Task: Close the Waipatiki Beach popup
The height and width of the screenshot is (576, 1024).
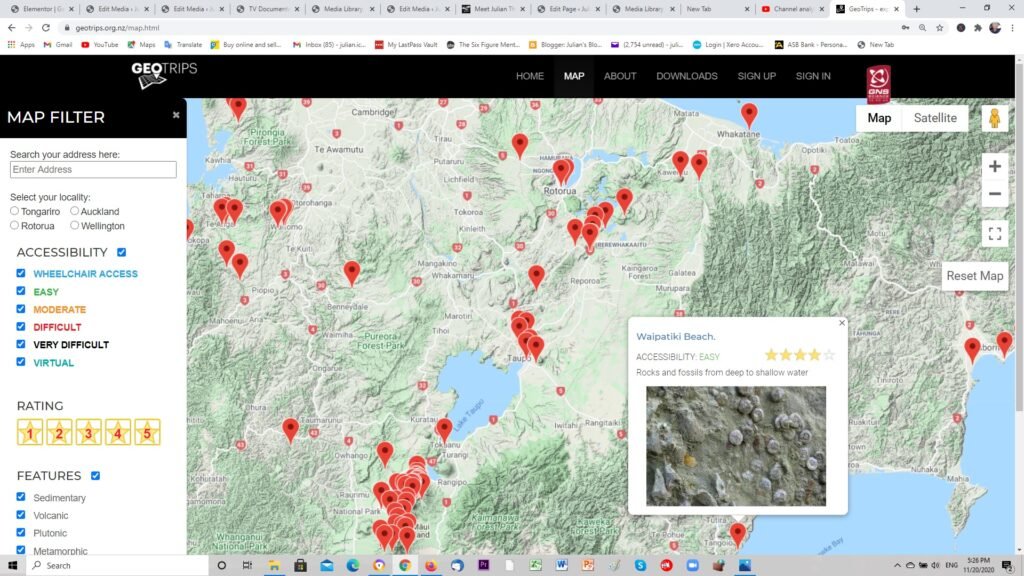Action: click(x=842, y=323)
